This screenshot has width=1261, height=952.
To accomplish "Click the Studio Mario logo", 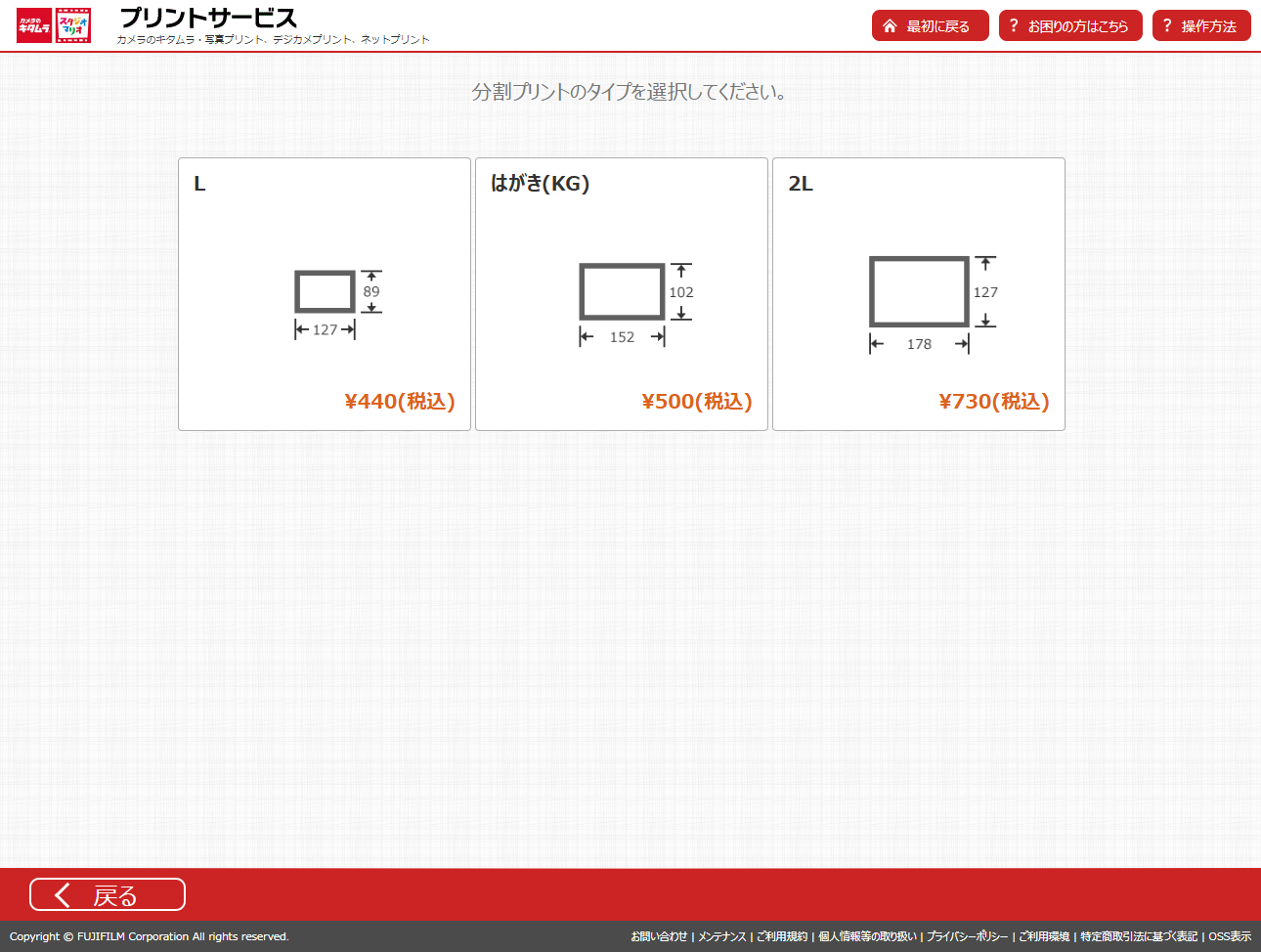I will pos(74,25).
